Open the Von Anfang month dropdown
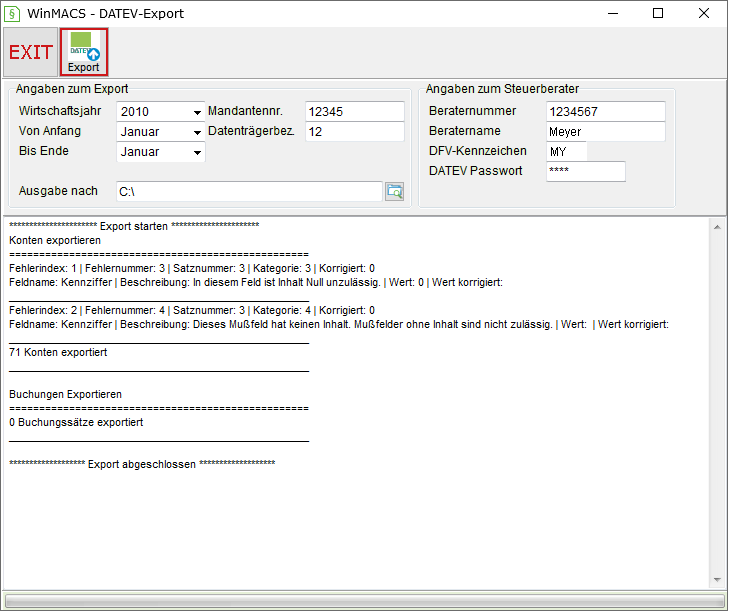The image size is (729, 611). [x=160, y=132]
